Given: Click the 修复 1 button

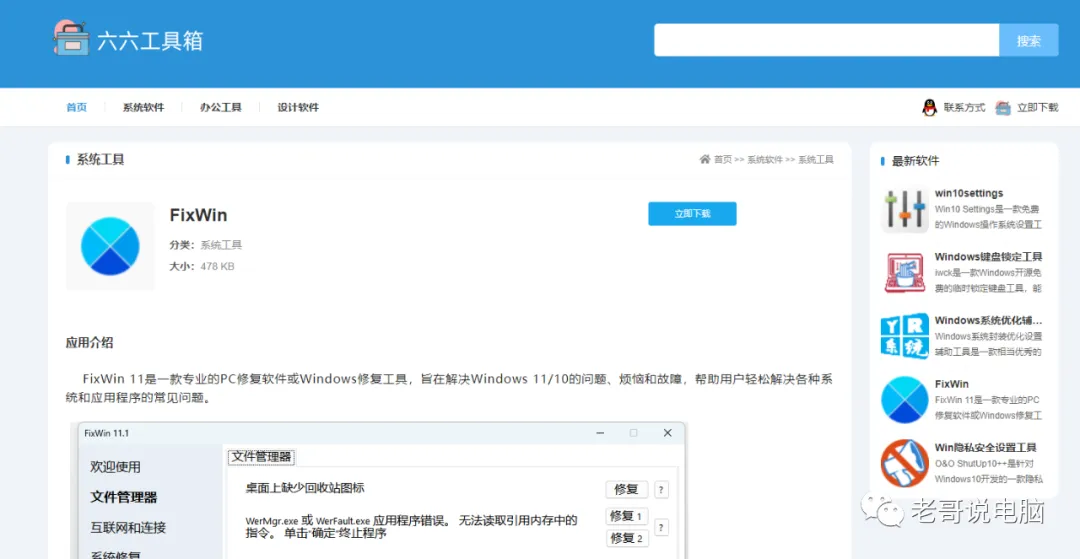Looking at the screenshot, I should [x=626, y=516].
